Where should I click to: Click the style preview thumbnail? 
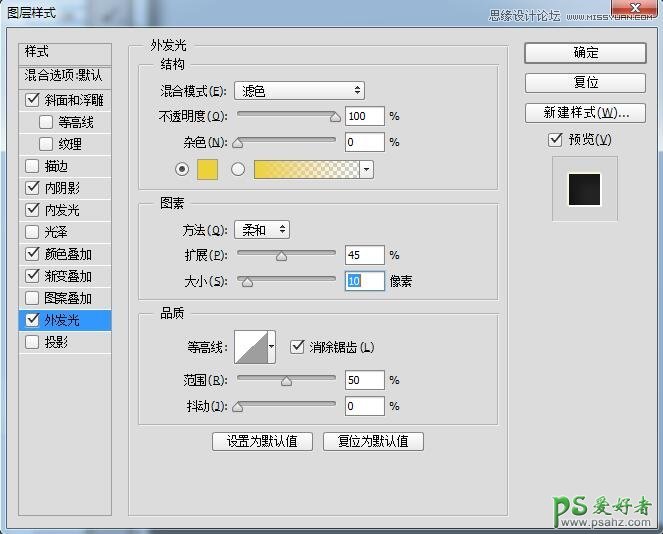pos(584,188)
